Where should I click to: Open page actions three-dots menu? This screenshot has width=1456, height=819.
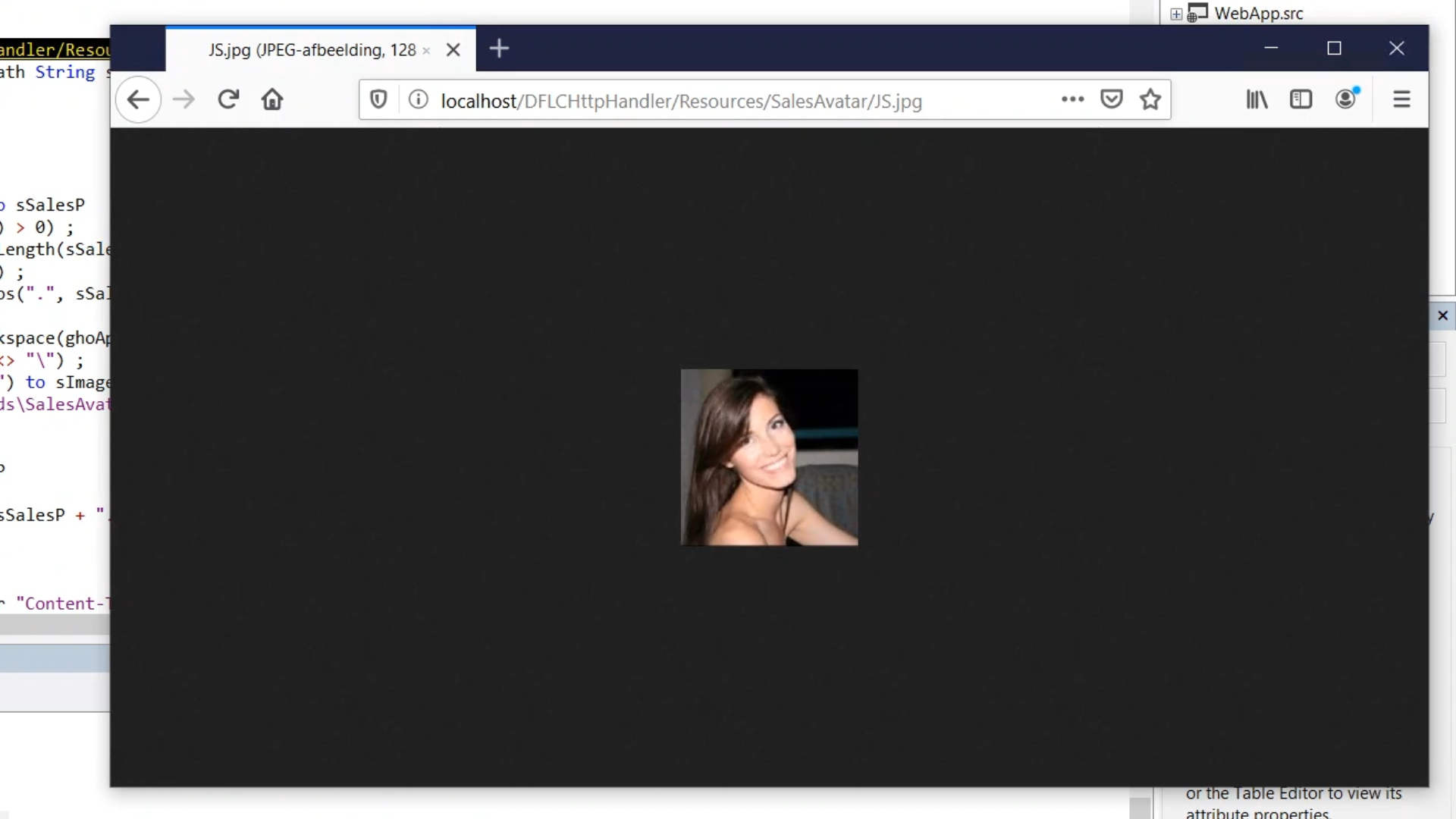(1072, 99)
